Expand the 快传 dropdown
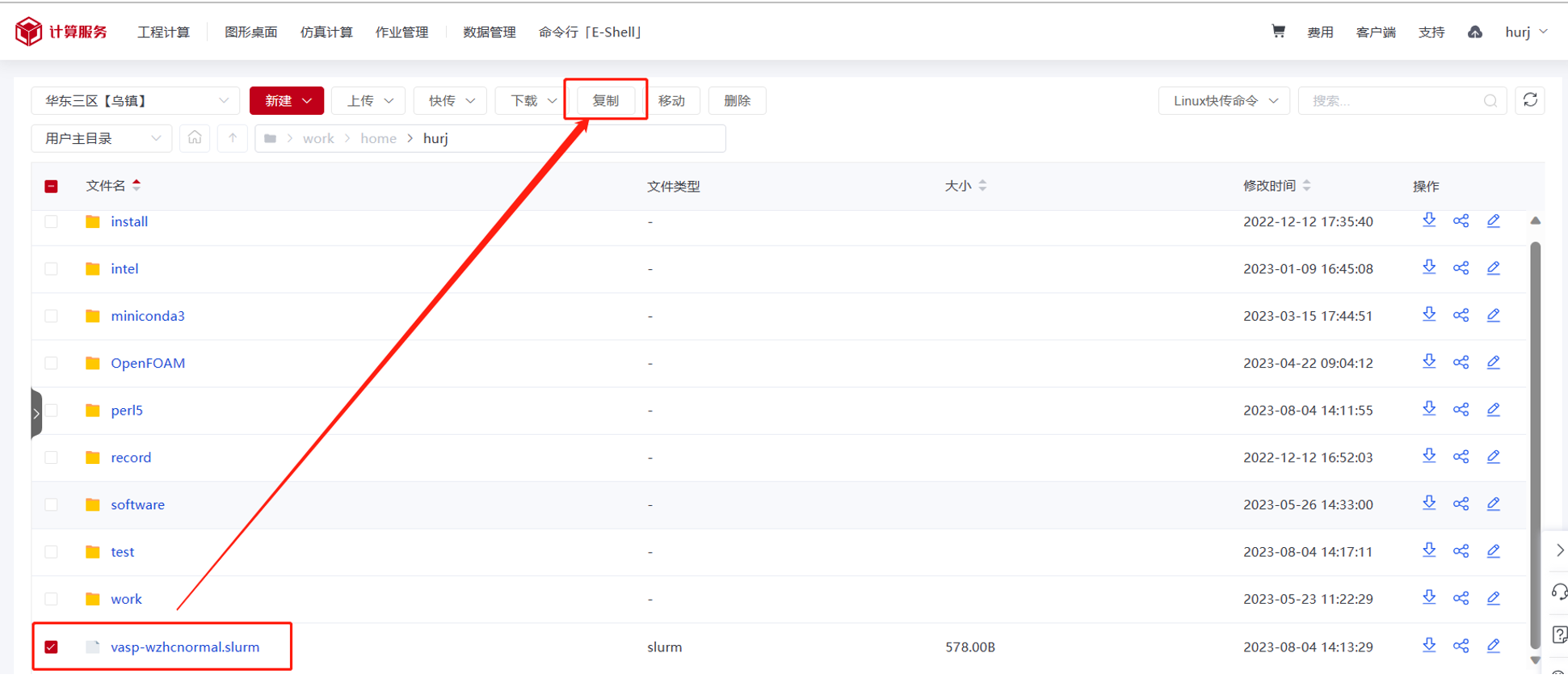Screen dimensions: 1568x687 click(451, 100)
